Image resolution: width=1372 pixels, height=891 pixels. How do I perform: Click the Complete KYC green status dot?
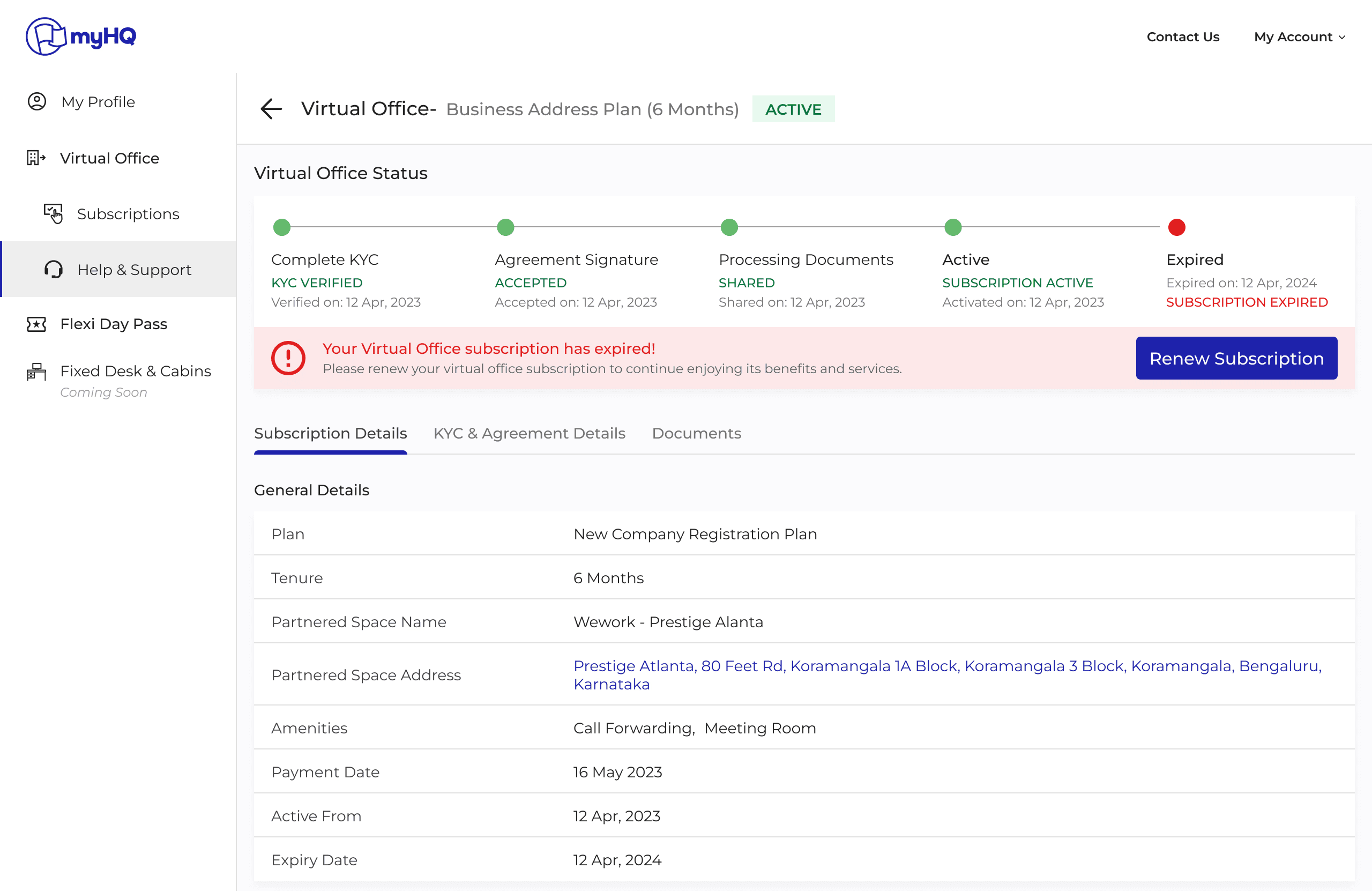click(x=281, y=227)
